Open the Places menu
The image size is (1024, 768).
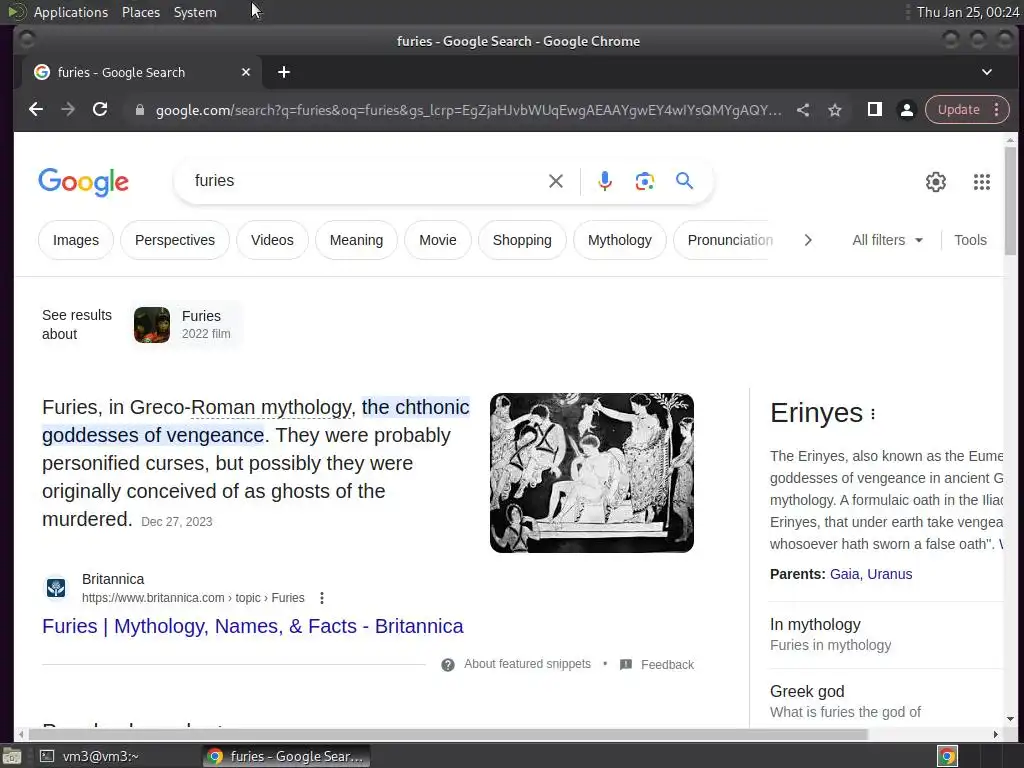point(141,12)
